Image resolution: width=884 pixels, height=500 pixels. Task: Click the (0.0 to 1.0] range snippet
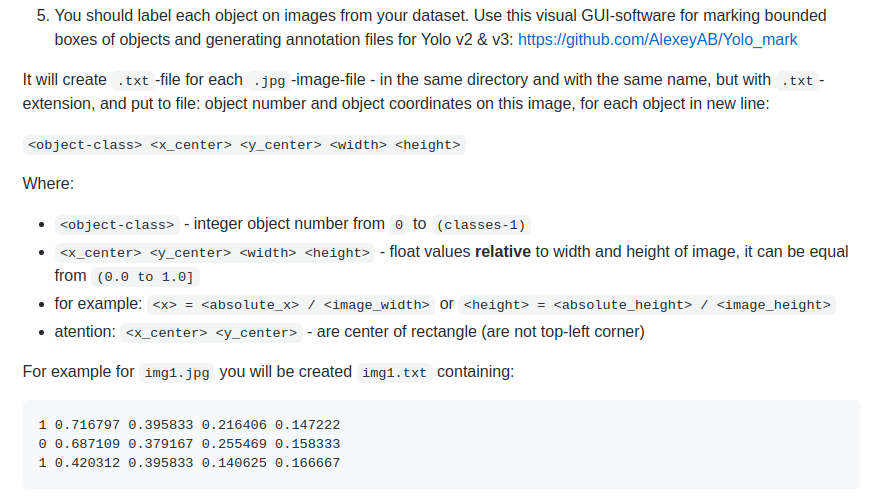click(145, 277)
